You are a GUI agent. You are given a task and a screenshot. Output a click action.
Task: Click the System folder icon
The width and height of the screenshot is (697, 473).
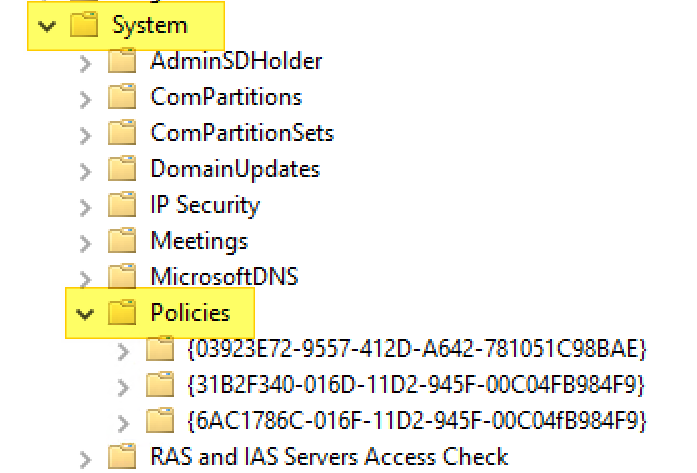point(84,26)
